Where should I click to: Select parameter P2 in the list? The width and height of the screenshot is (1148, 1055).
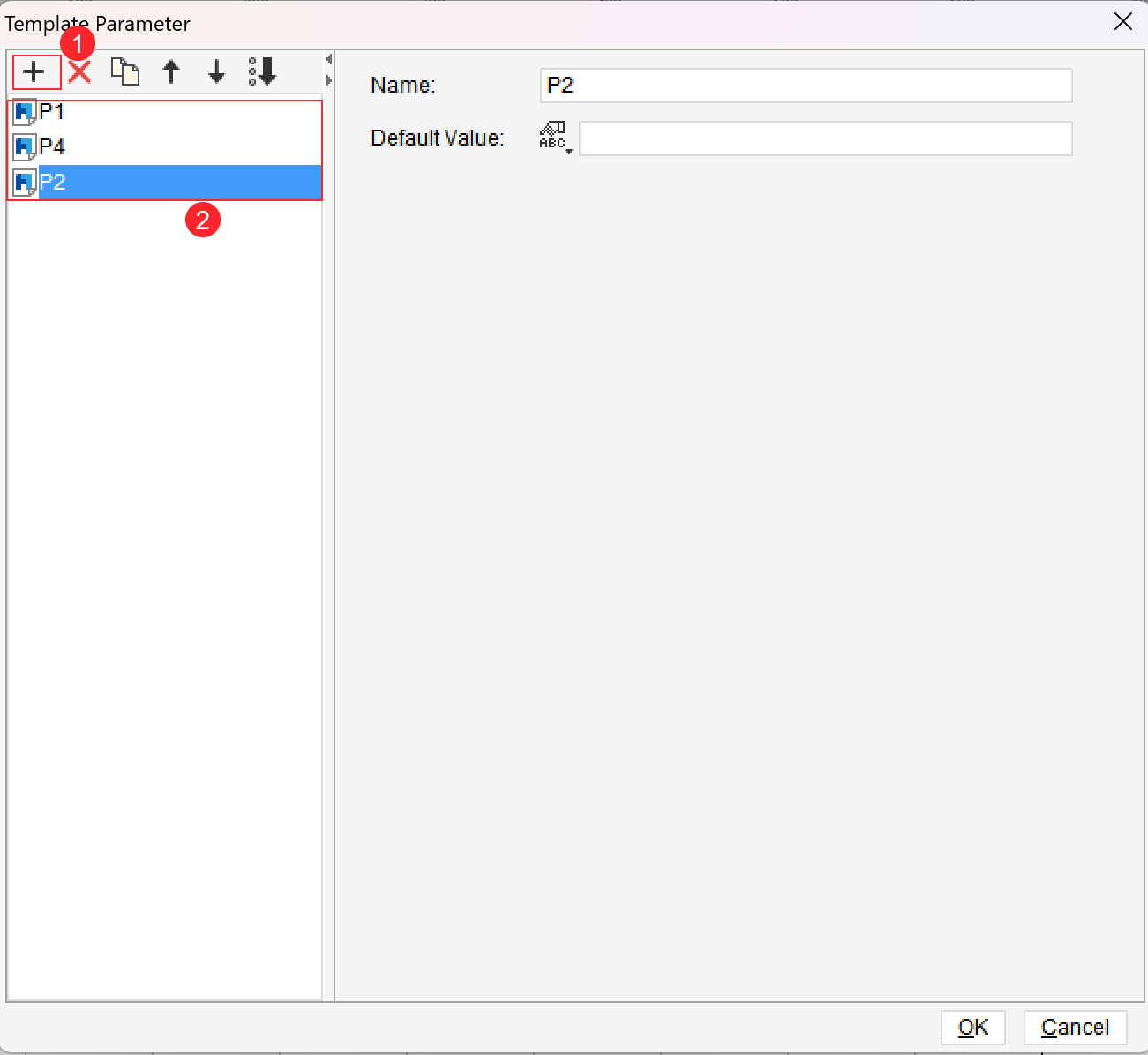[165, 183]
